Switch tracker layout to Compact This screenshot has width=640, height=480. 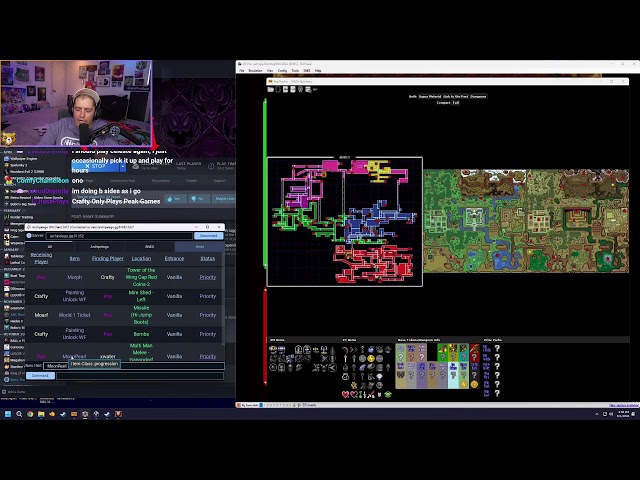click(x=443, y=103)
